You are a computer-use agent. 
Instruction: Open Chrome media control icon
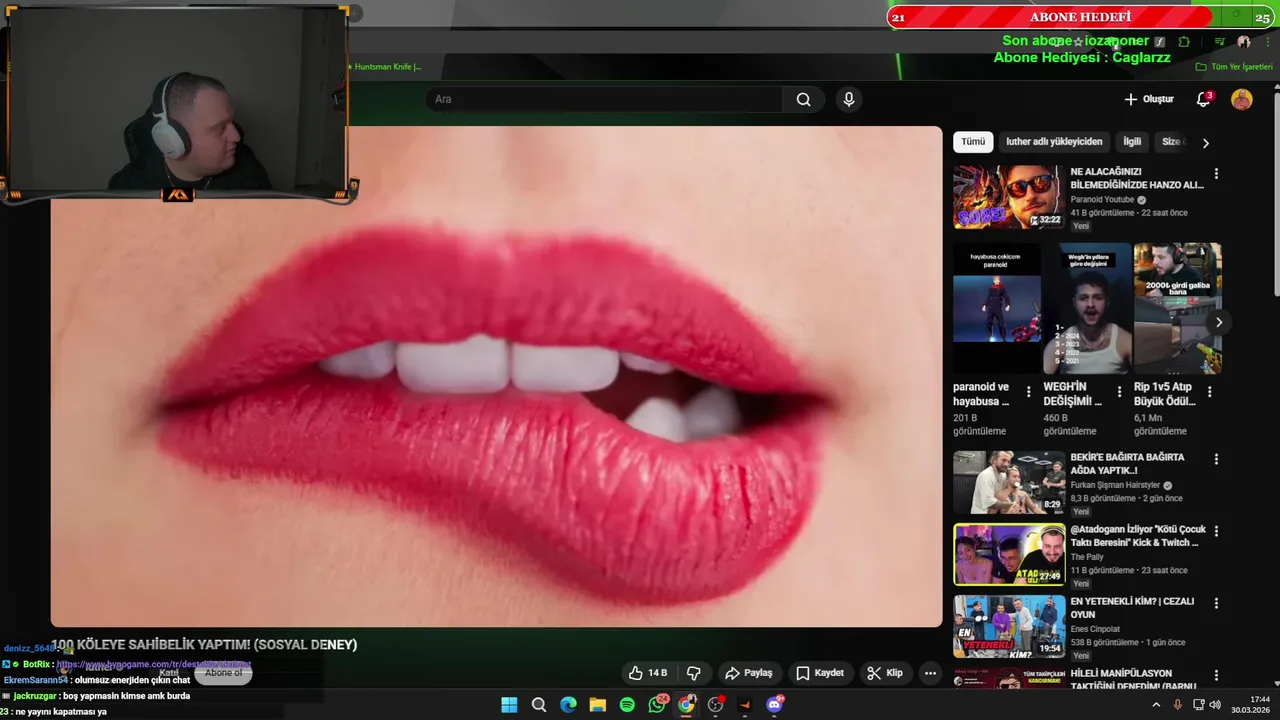[x=1219, y=42]
